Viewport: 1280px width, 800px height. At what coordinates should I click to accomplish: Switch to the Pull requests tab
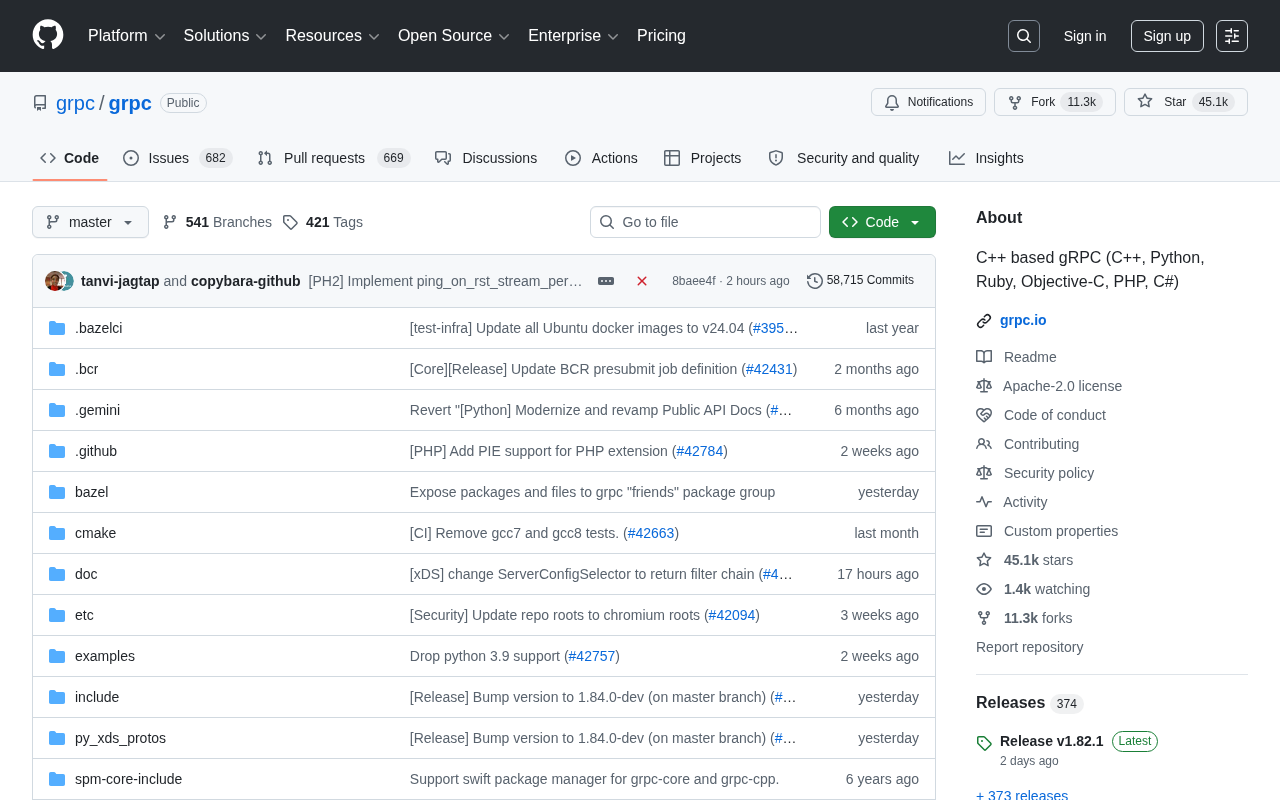333,158
